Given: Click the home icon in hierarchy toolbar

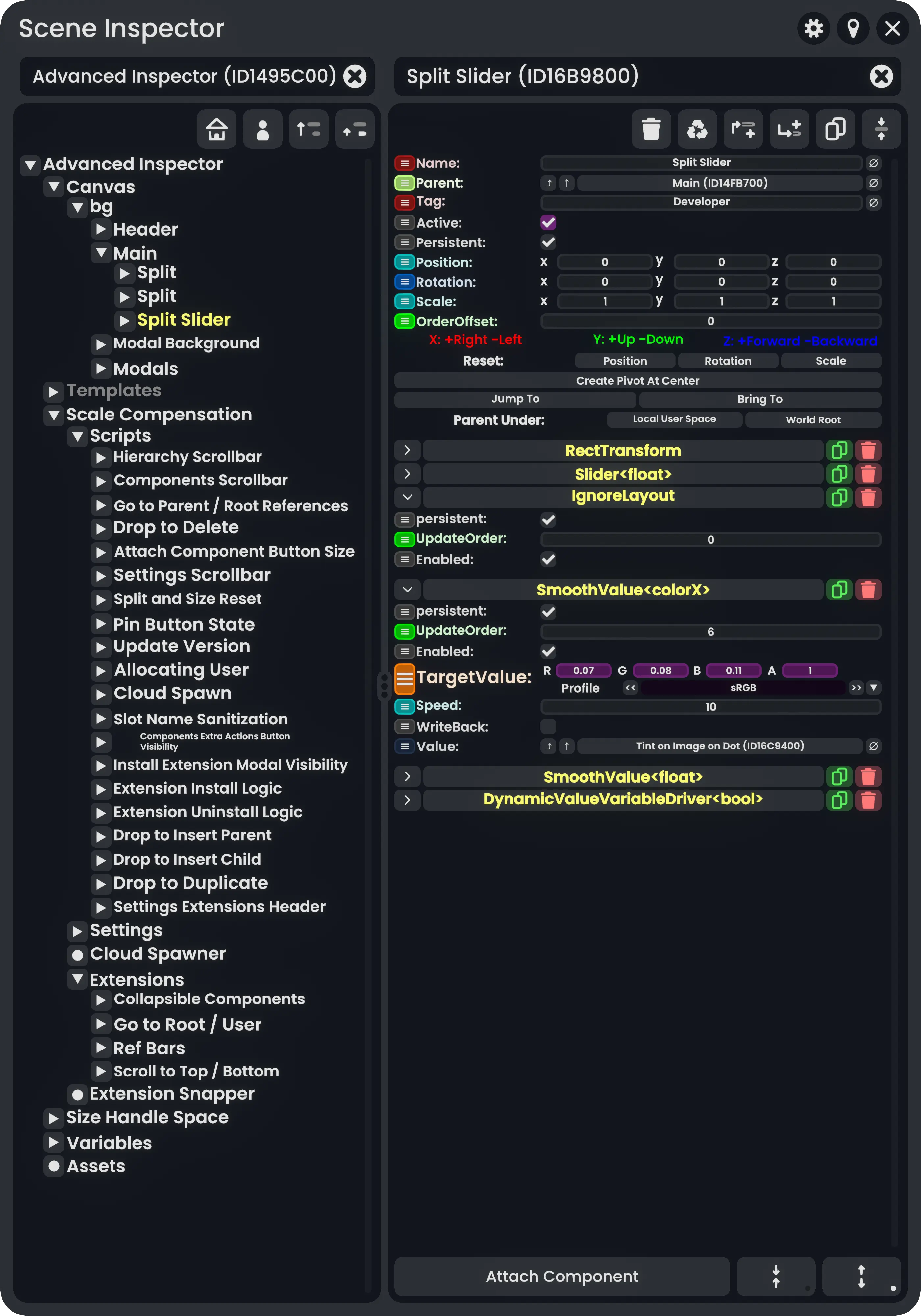Looking at the screenshot, I should click(x=217, y=129).
